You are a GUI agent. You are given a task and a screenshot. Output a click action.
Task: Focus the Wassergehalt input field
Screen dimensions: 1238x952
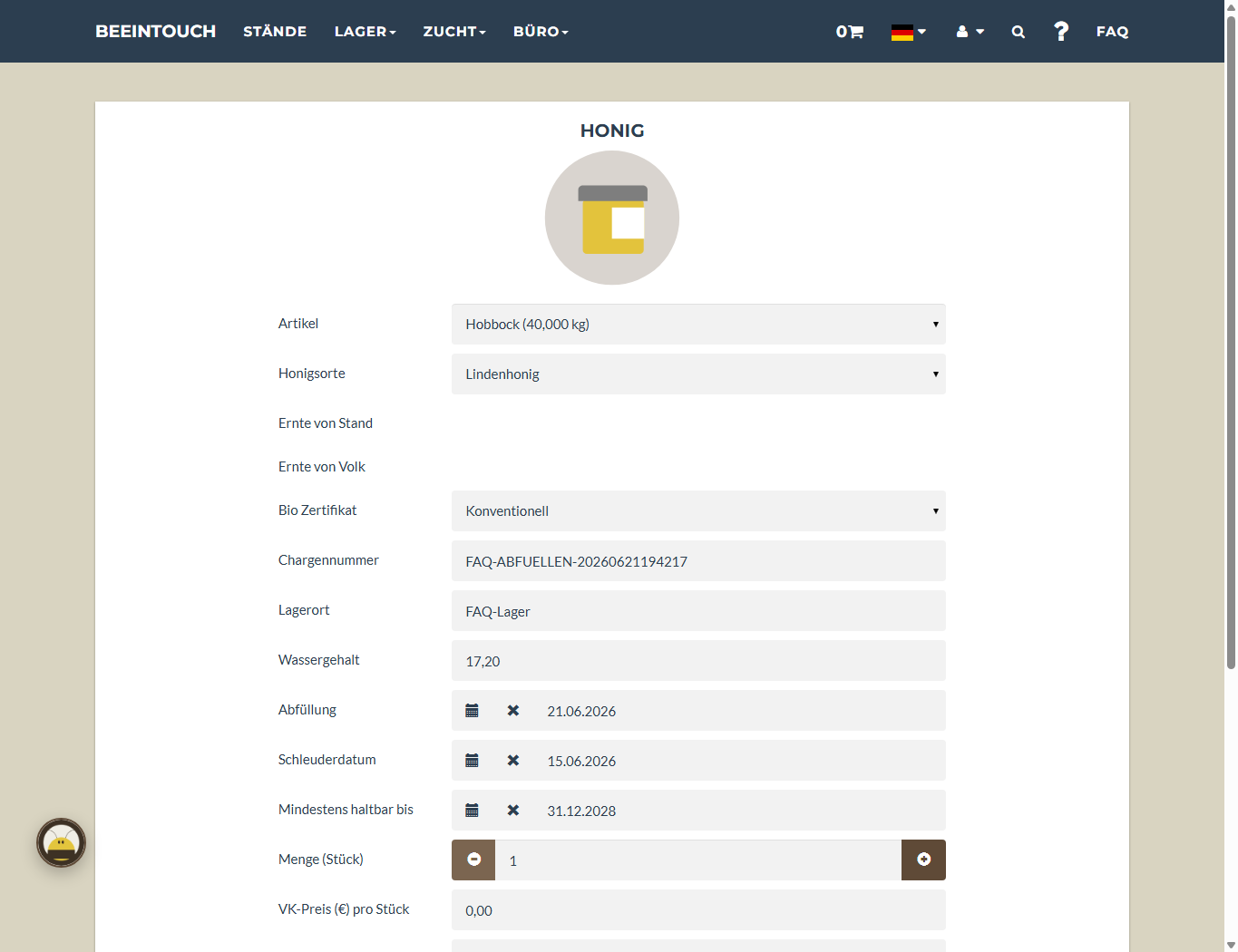tap(698, 661)
